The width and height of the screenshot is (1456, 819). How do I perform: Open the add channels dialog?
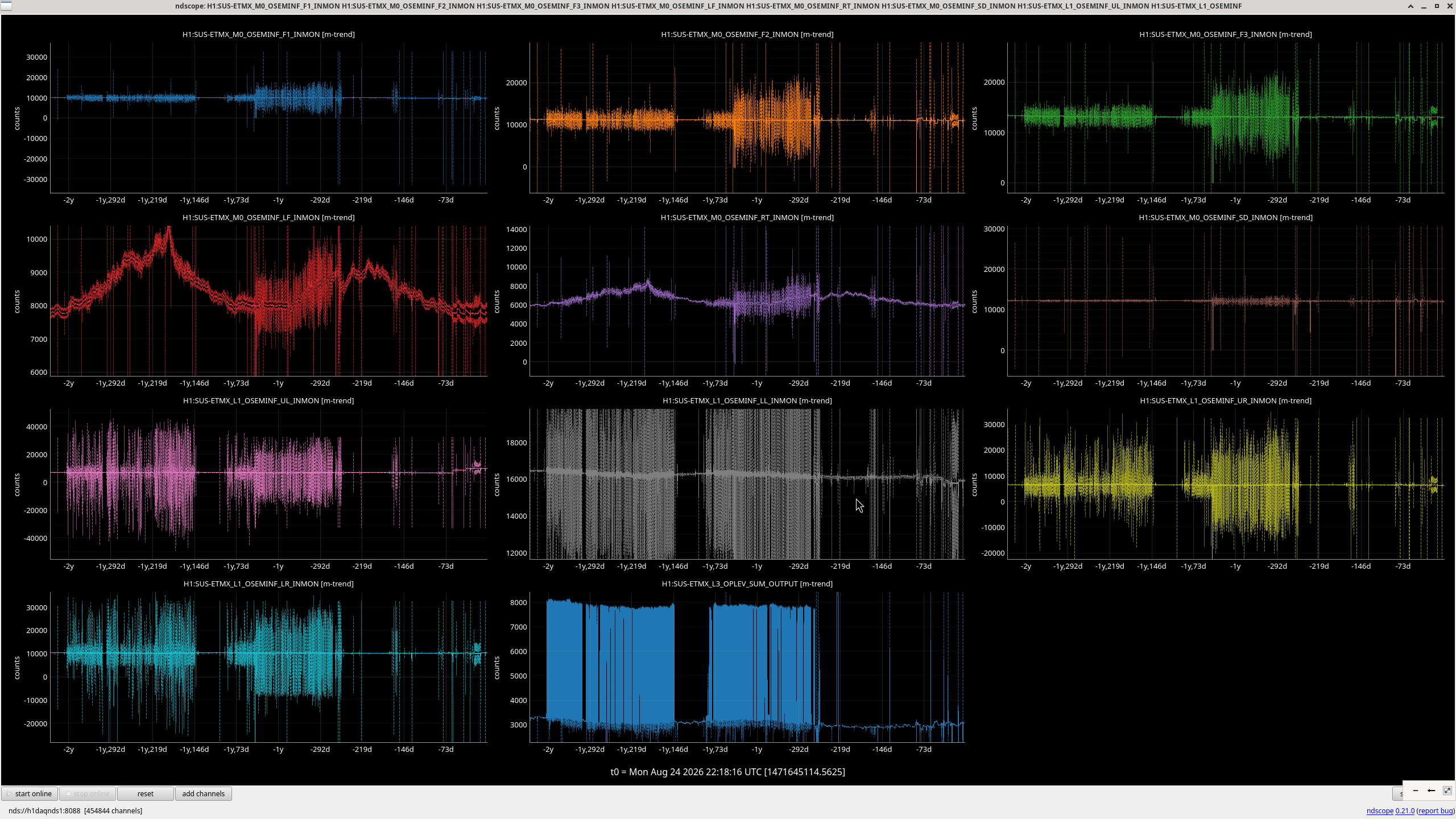[203, 793]
